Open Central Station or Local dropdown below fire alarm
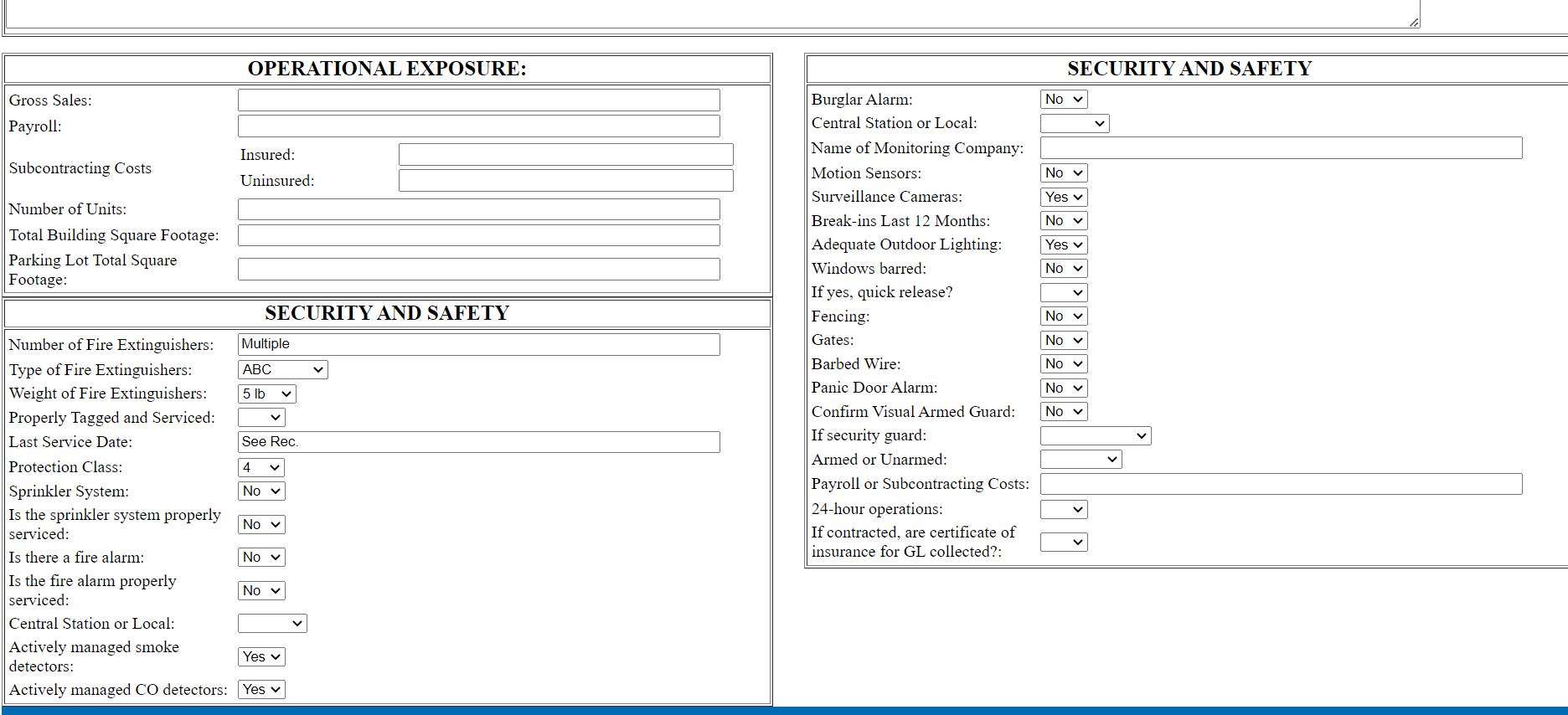This screenshot has width=1568, height=715. tap(272, 623)
